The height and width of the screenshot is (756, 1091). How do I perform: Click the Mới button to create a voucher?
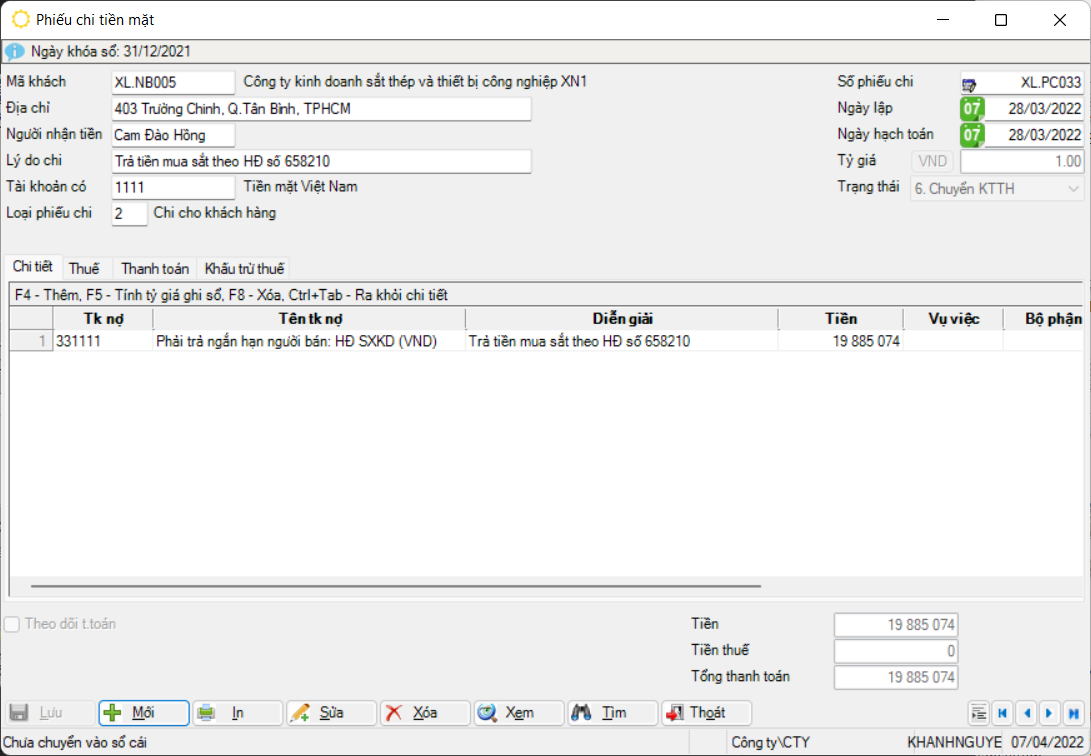point(143,713)
